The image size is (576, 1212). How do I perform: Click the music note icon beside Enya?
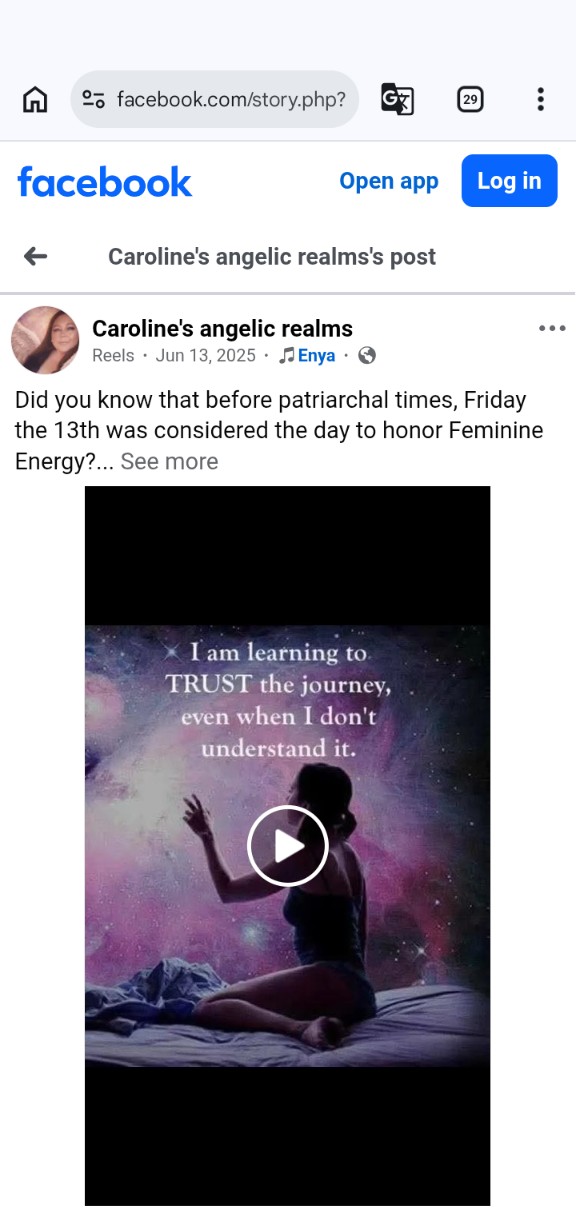(x=287, y=355)
